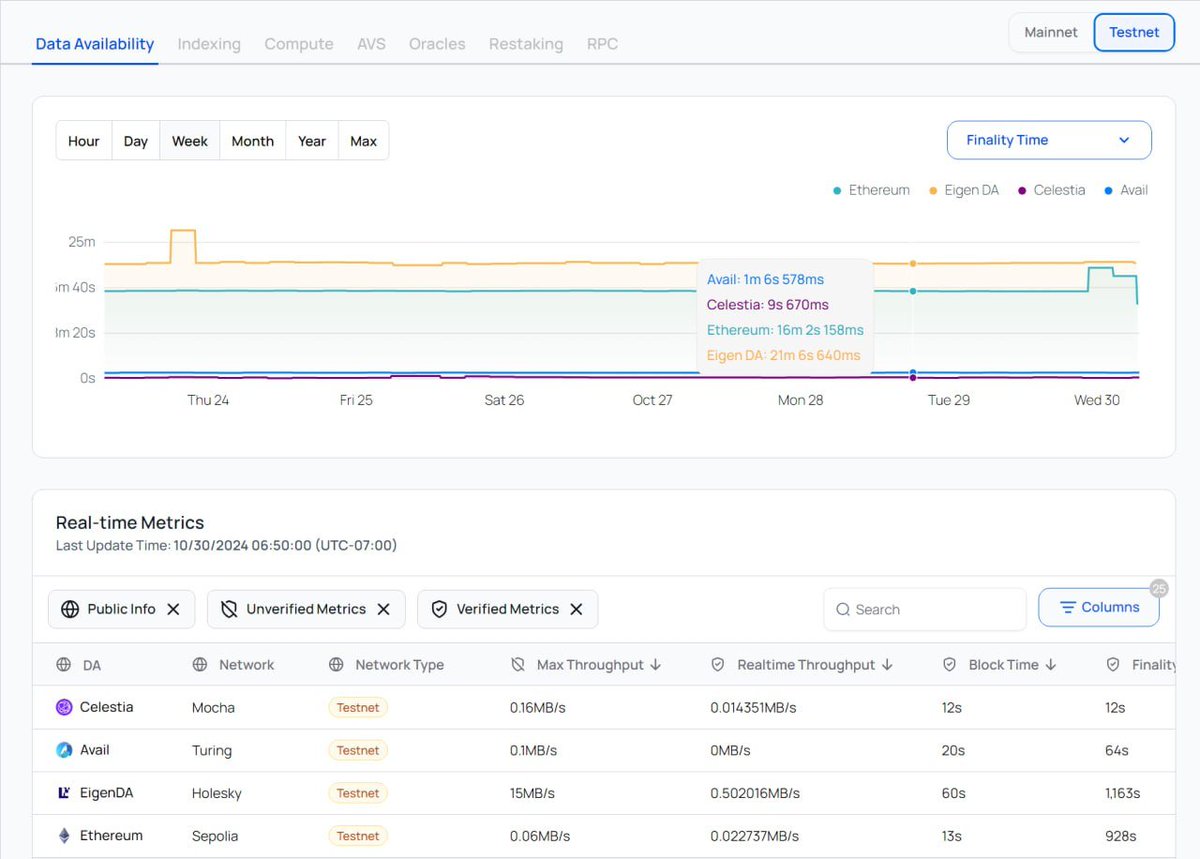Click the Tue 29 axis label
The height and width of the screenshot is (859, 1200).
click(x=949, y=400)
